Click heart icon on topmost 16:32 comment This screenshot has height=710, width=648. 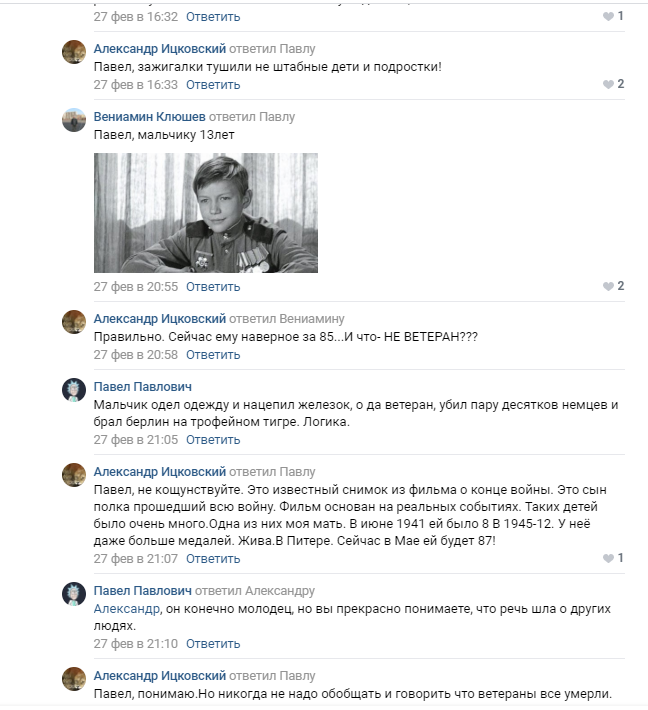(x=608, y=17)
